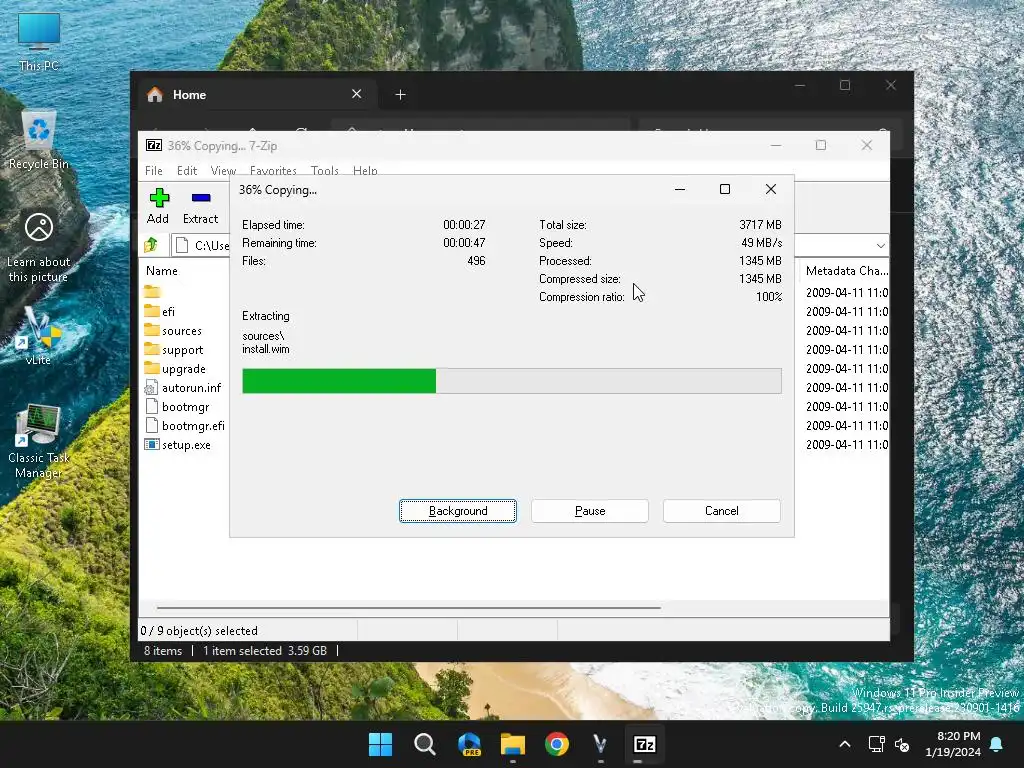
Task: Close the 36% Copying dialog with X
Action: (x=771, y=189)
